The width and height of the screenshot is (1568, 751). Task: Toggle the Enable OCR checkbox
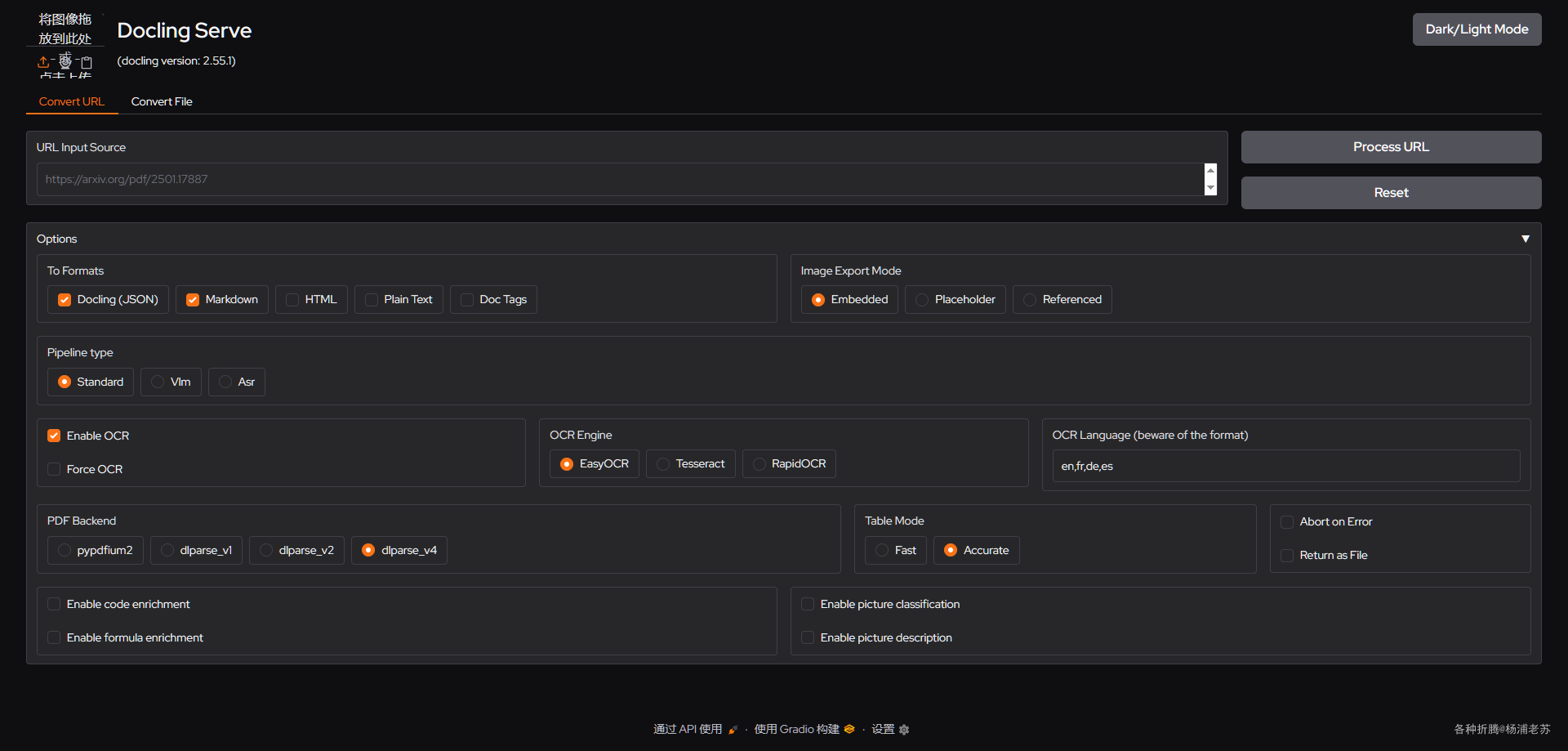pyautogui.click(x=54, y=436)
